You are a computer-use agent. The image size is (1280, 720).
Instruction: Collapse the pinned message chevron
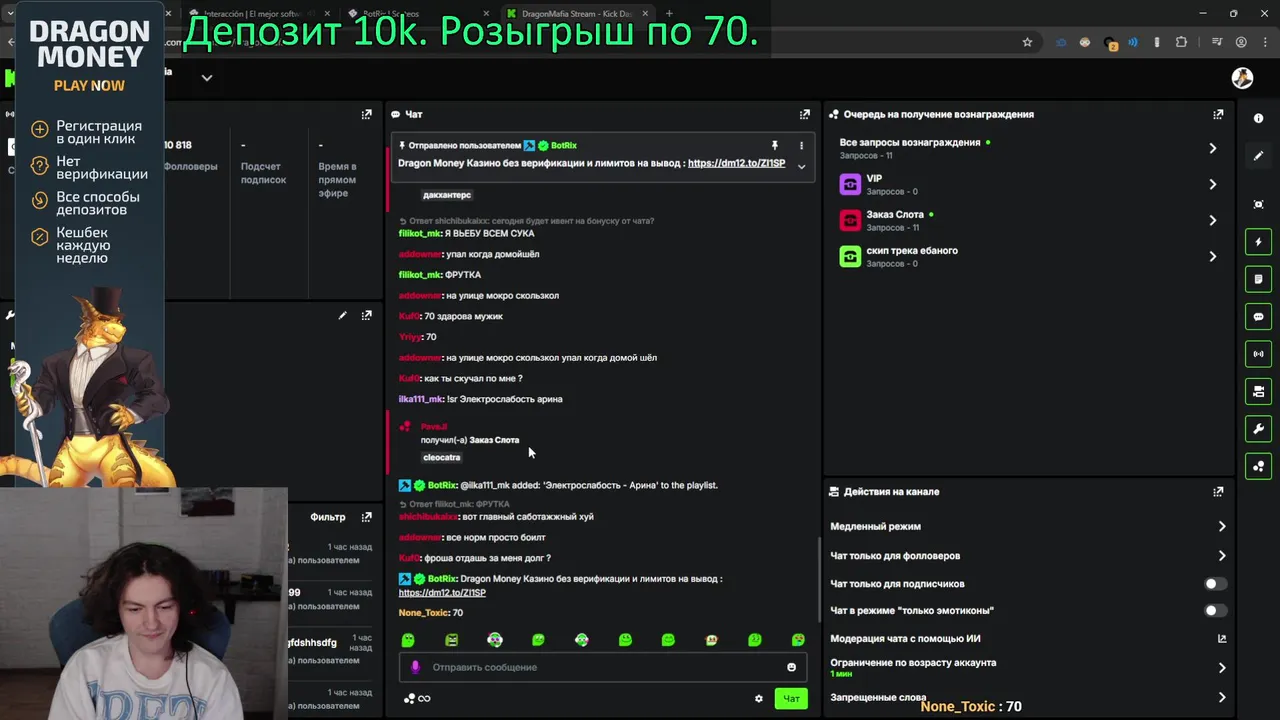coord(801,166)
